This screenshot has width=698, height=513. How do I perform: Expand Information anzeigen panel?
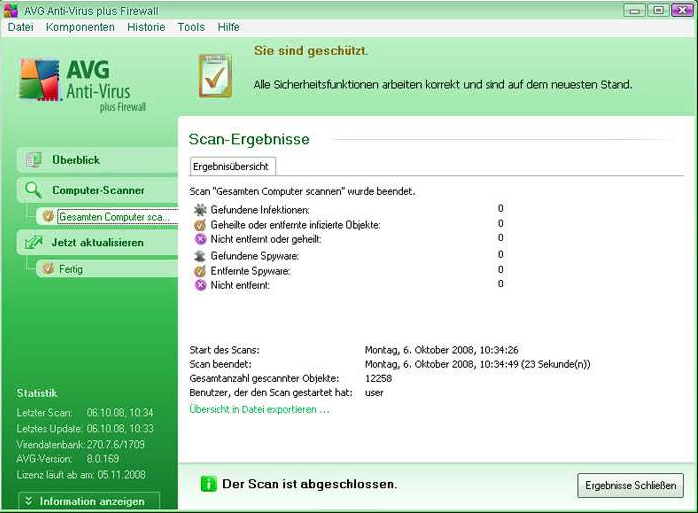coord(89,501)
